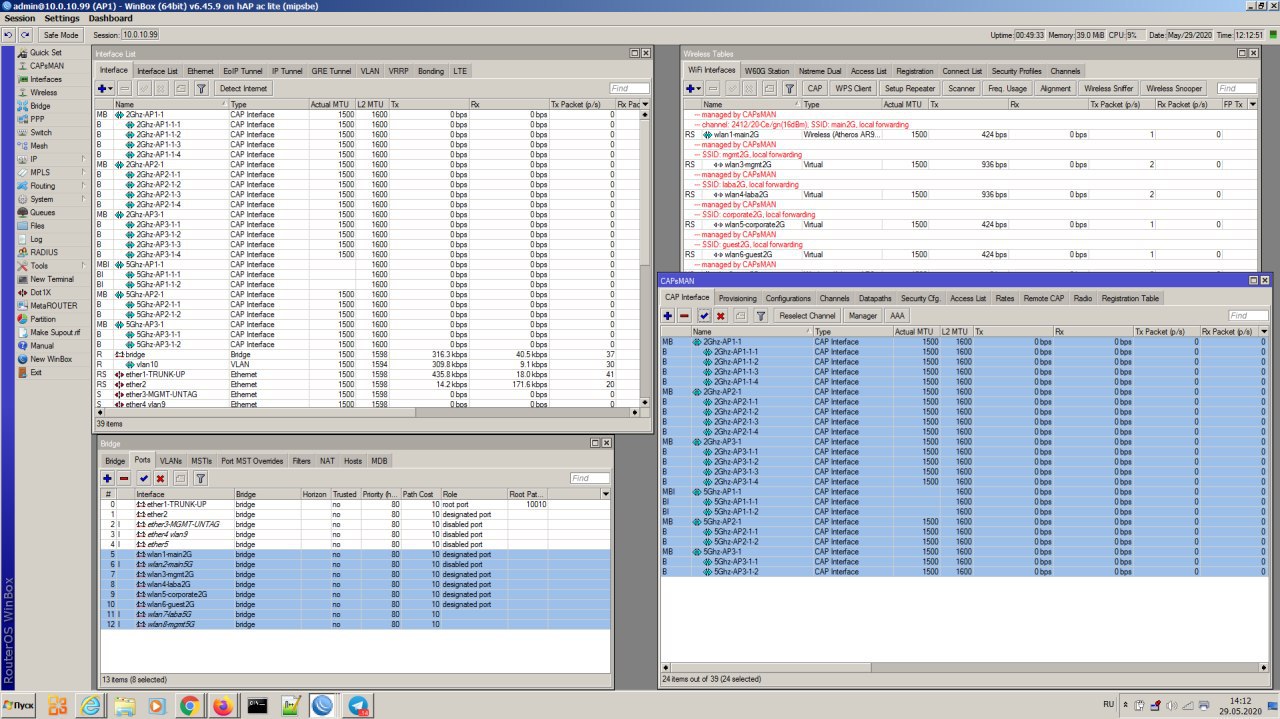Switch to VLANs tab in Bridge window
This screenshot has height=719, width=1280.
[171, 461]
